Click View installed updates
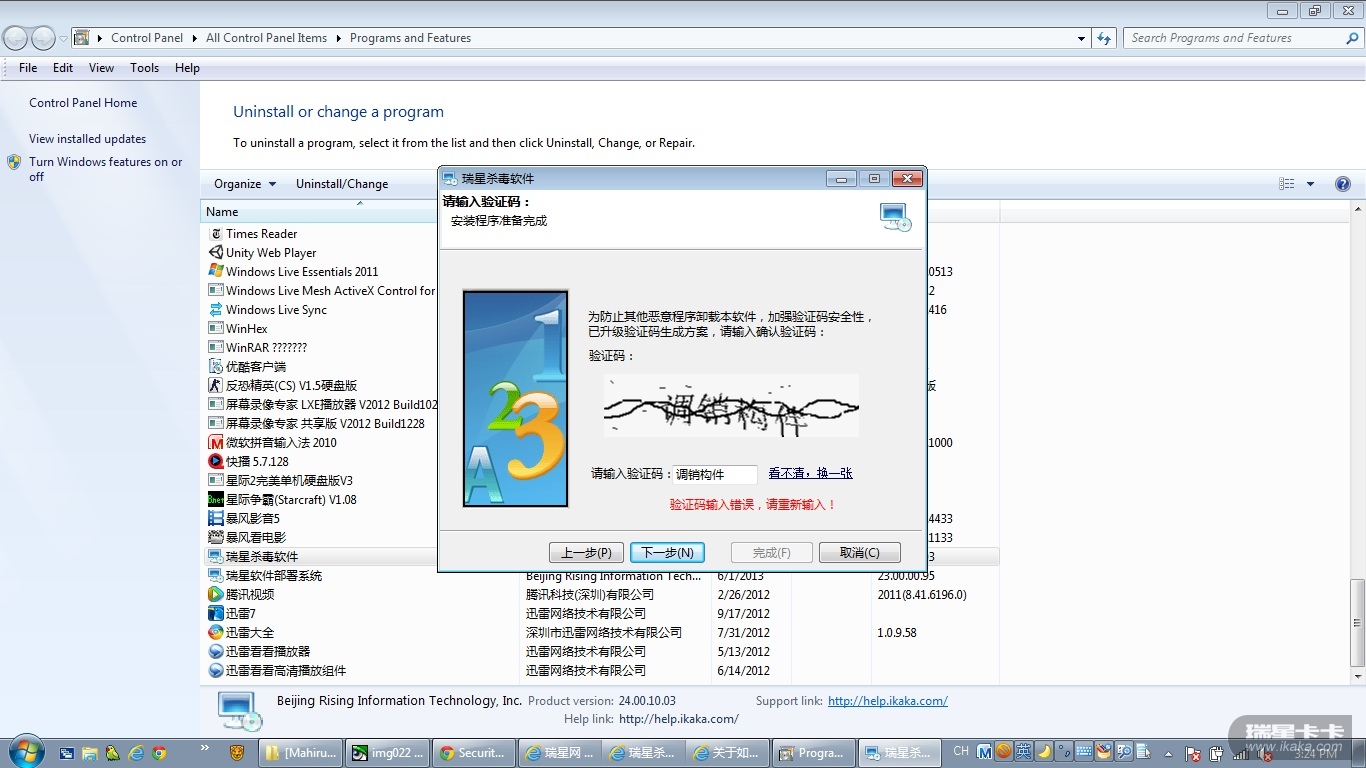Viewport: 1366px width, 768px height. [88, 139]
